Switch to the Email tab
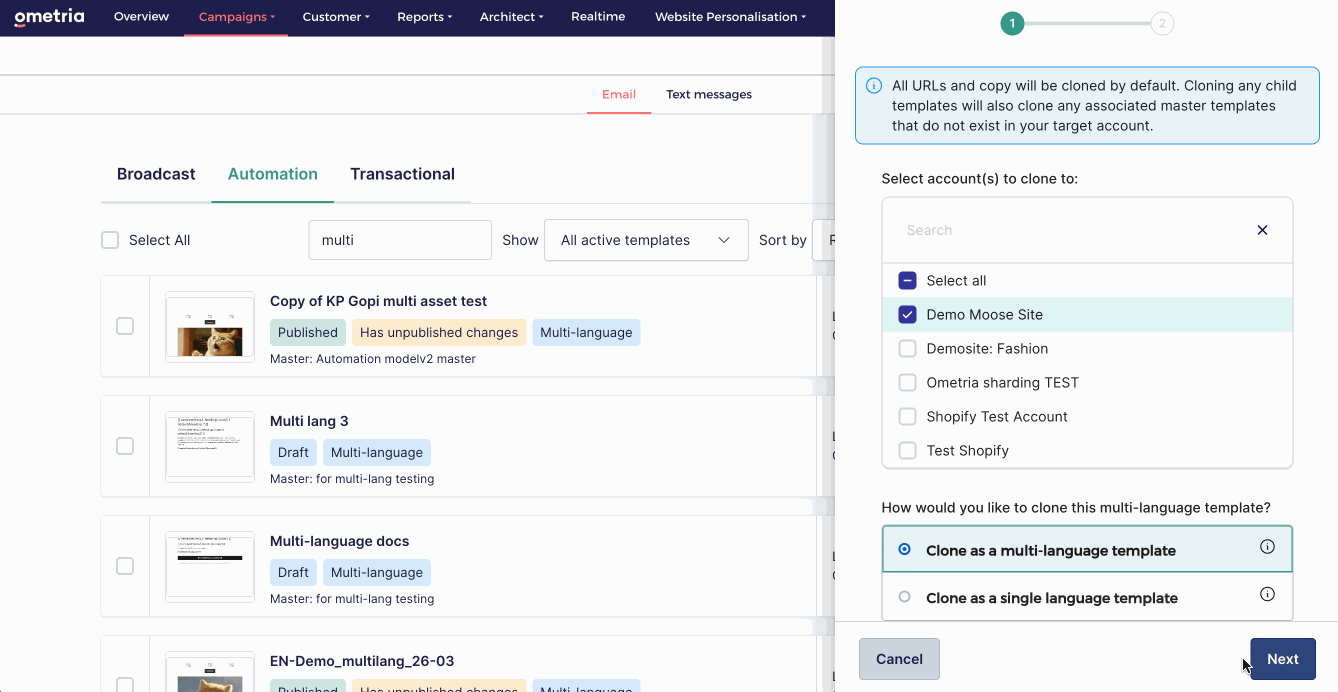Viewport: 1338px width, 692px height. tap(619, 94)
